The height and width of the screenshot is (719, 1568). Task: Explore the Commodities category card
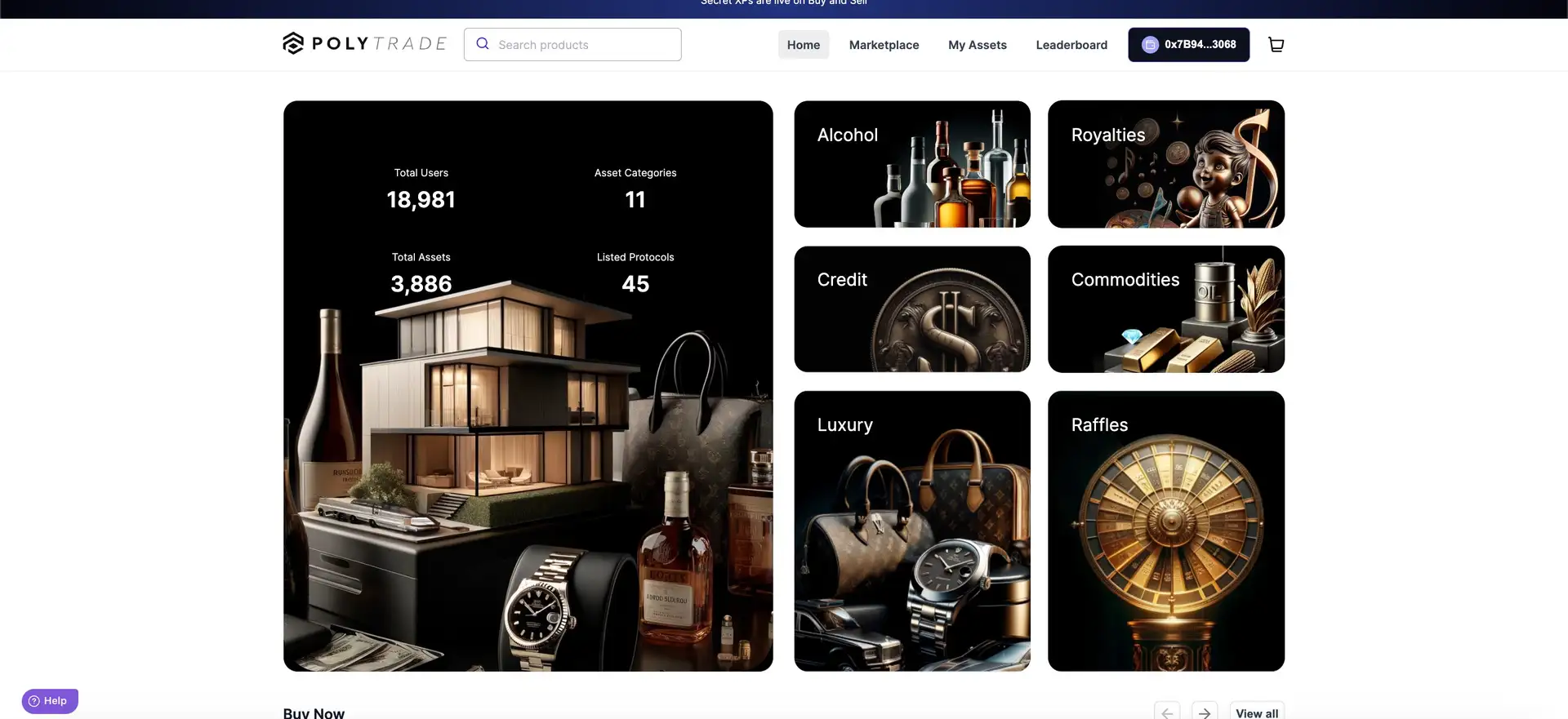click(1165, 309)
